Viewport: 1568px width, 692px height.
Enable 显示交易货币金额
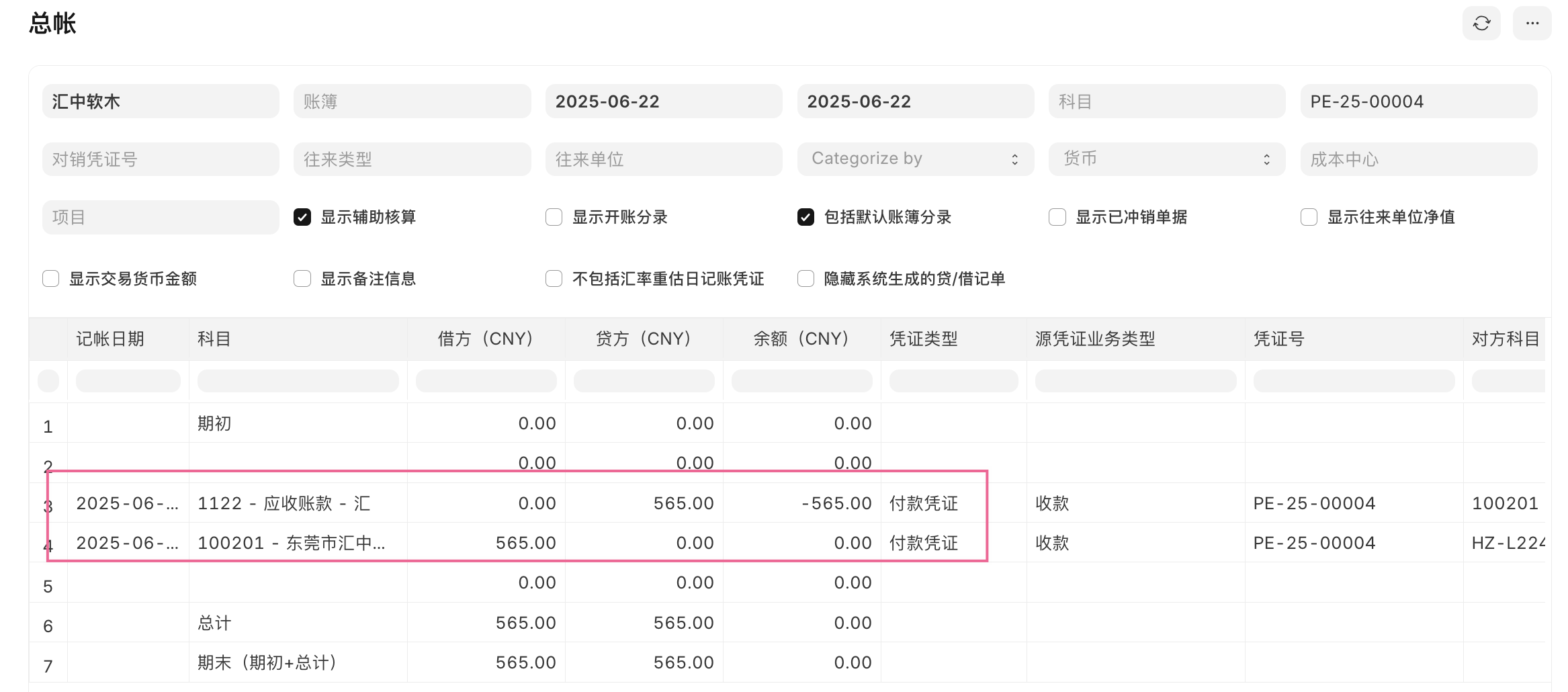coord(50,277)
